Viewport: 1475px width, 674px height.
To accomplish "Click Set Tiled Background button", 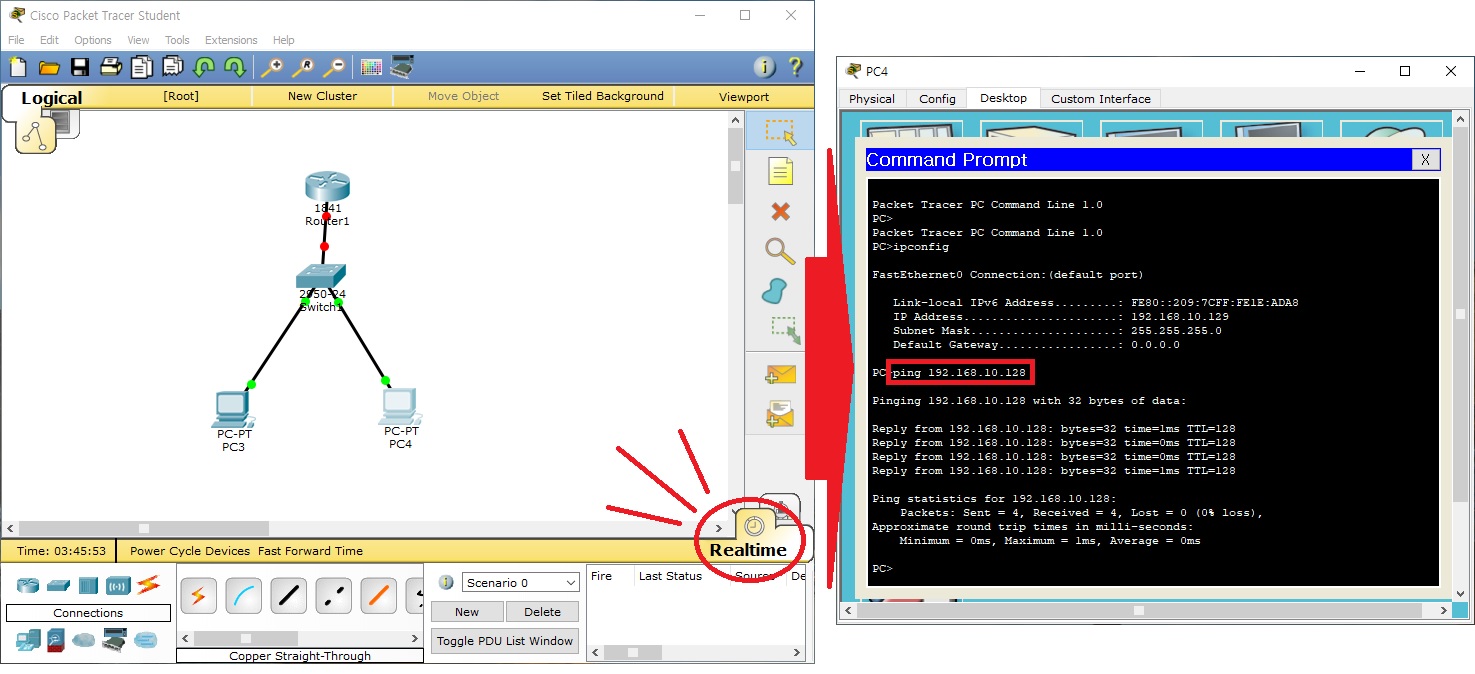I will (603, 96).
